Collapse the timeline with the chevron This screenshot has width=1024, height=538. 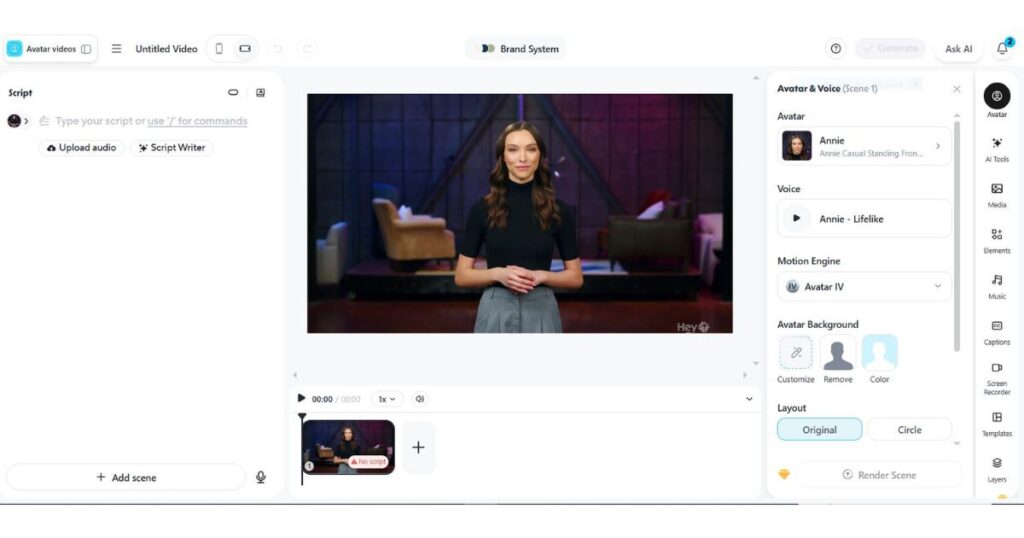point(749,399)
